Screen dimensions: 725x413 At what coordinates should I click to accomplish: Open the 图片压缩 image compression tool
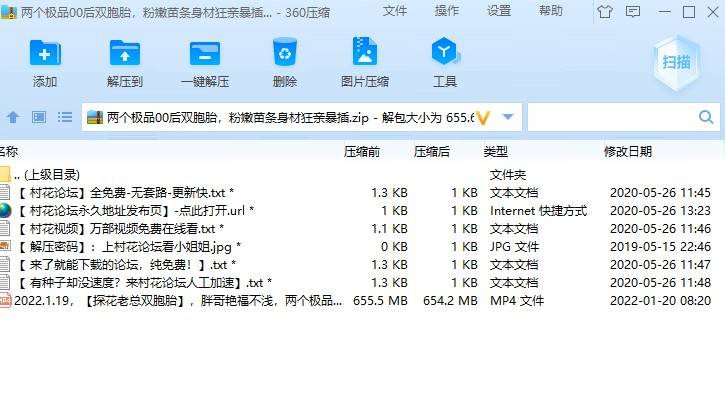pos(365,62)
